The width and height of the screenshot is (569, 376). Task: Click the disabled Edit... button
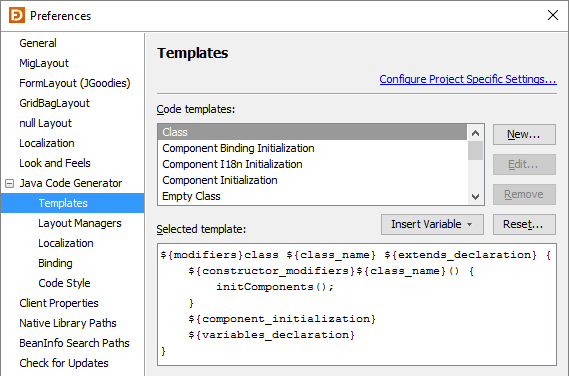[524, 164]
